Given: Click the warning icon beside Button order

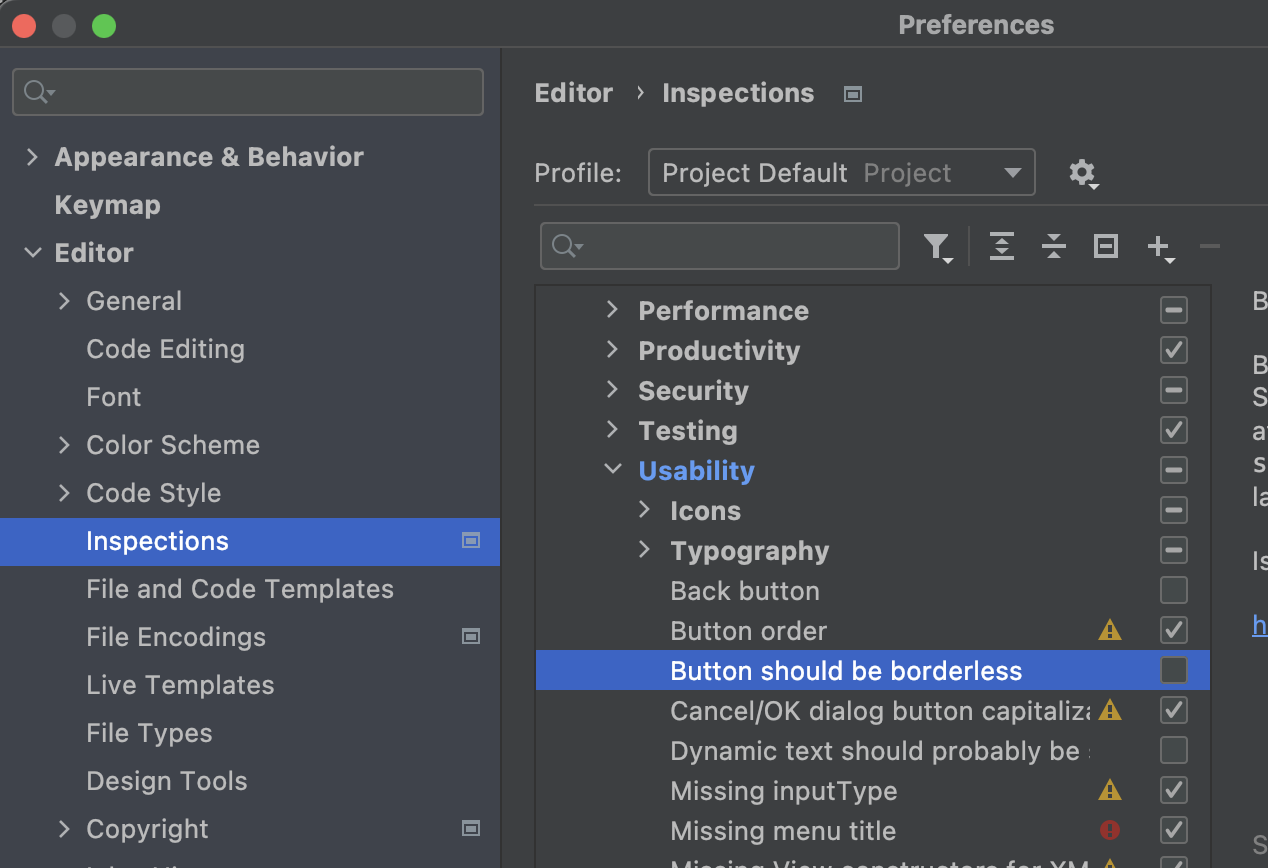Looking at the screenshot, I should (1110, 630).
